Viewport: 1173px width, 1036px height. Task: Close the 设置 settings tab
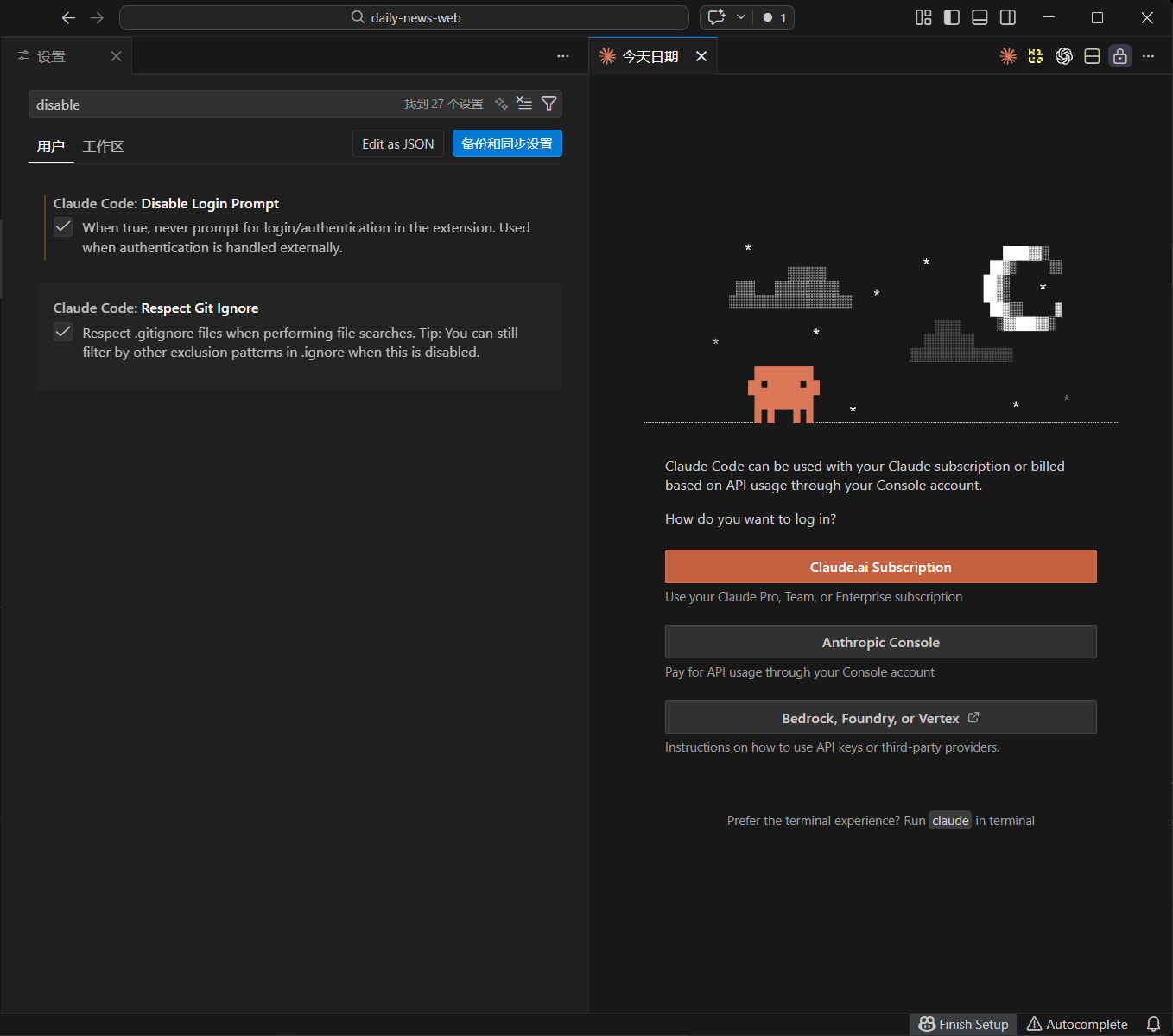pyautogui.click(x=116, y=56)
